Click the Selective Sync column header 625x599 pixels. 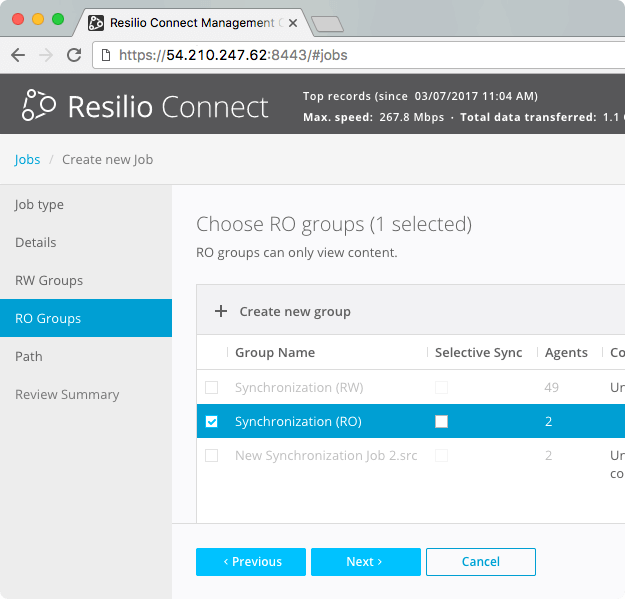[x=478, y=352]
